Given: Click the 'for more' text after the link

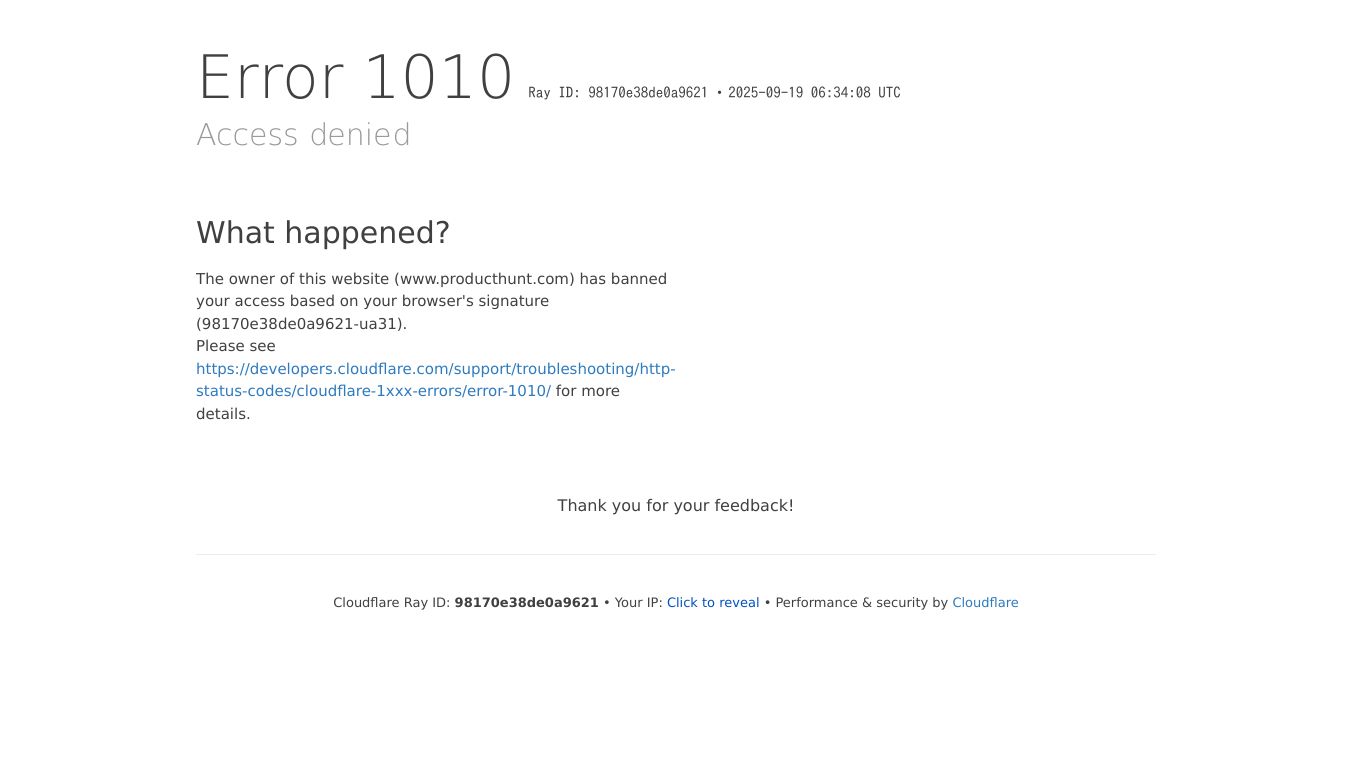Looking at the screenshot, I should 588,391.
